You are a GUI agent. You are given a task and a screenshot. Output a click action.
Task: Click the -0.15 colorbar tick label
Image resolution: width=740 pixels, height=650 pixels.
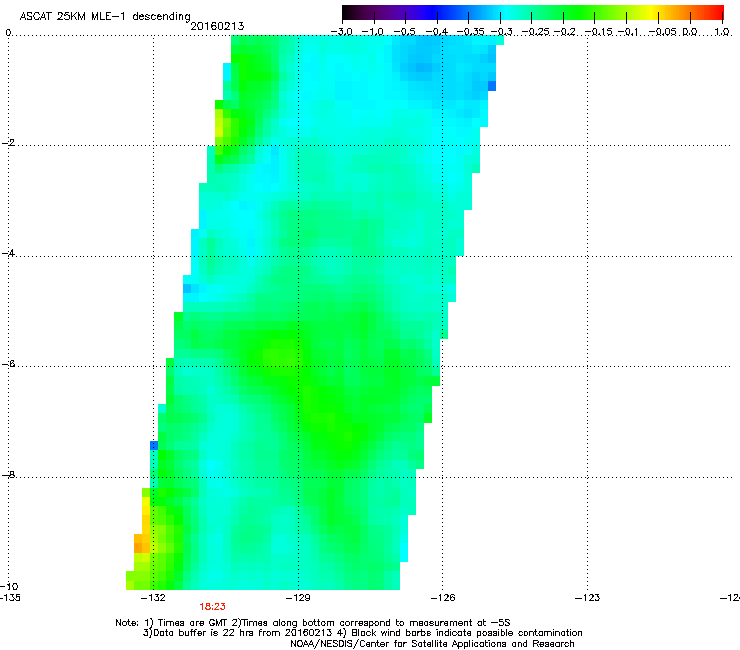598,32
